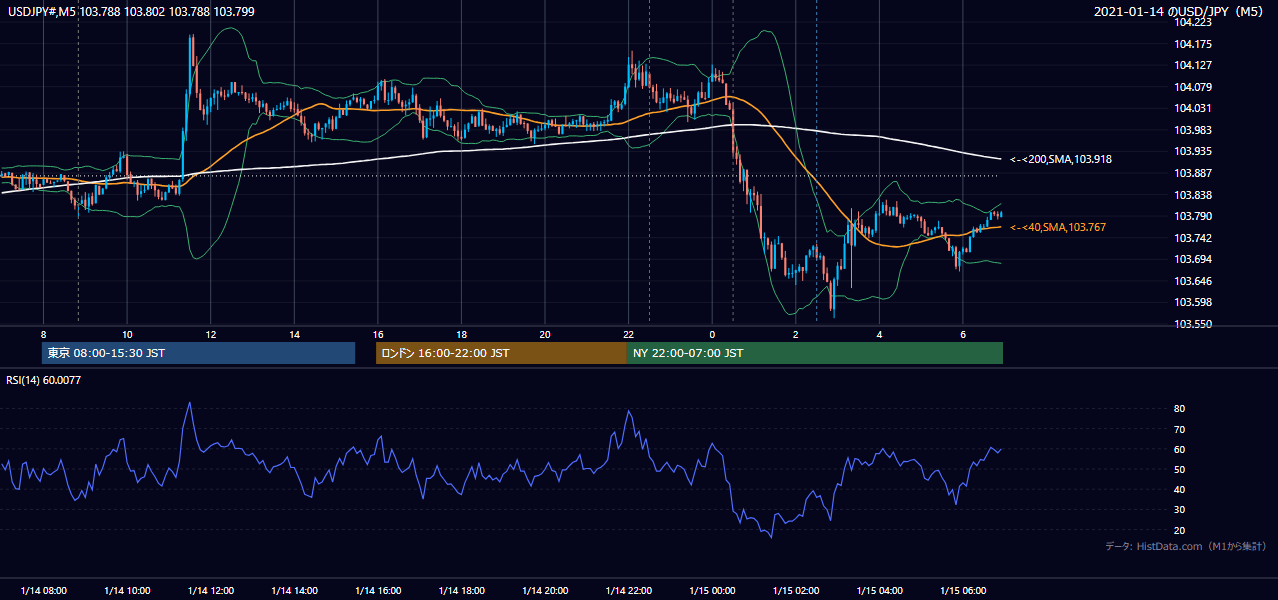The image size is (1278, 600).
Task: Select the 40 SMA 103.767 label
Action: pos(1057,228)
